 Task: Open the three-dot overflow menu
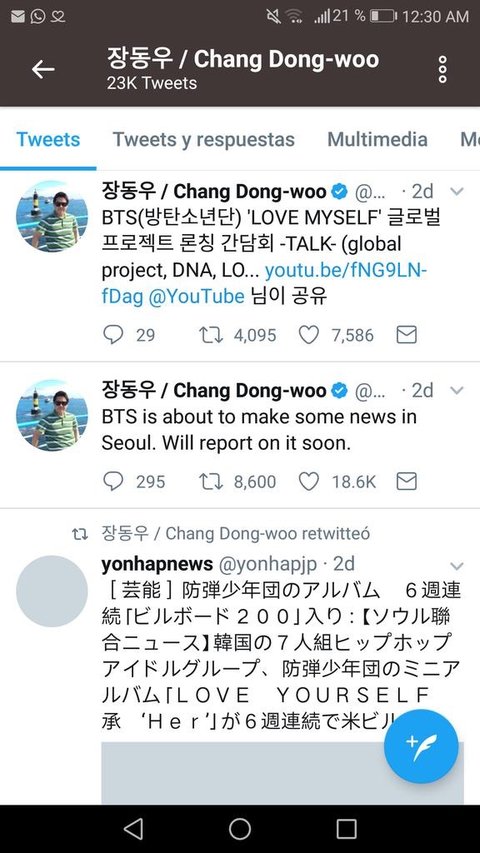click(x=442, y=69)
